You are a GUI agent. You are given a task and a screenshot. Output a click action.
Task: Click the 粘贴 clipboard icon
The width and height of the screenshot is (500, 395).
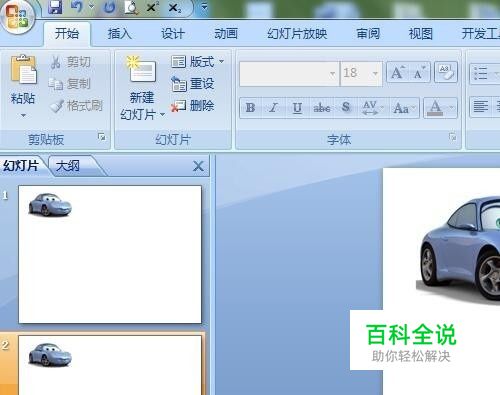(23, 70)
